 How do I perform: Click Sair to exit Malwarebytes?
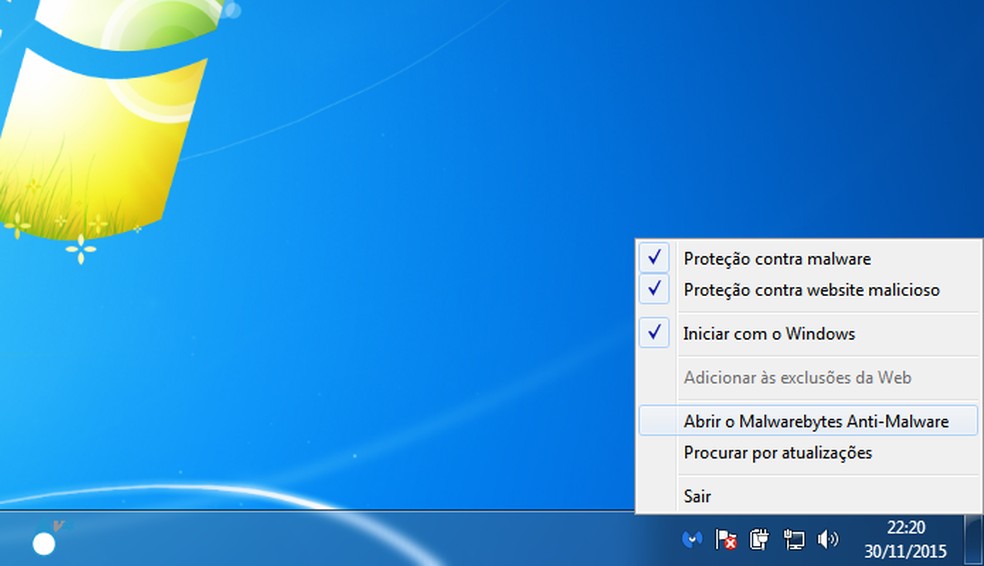tap(808, 496)
